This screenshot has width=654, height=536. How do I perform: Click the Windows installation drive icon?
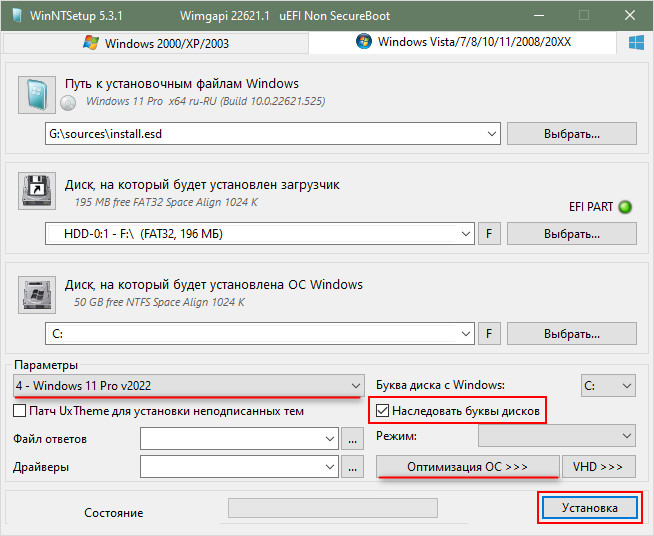(37, 294)
